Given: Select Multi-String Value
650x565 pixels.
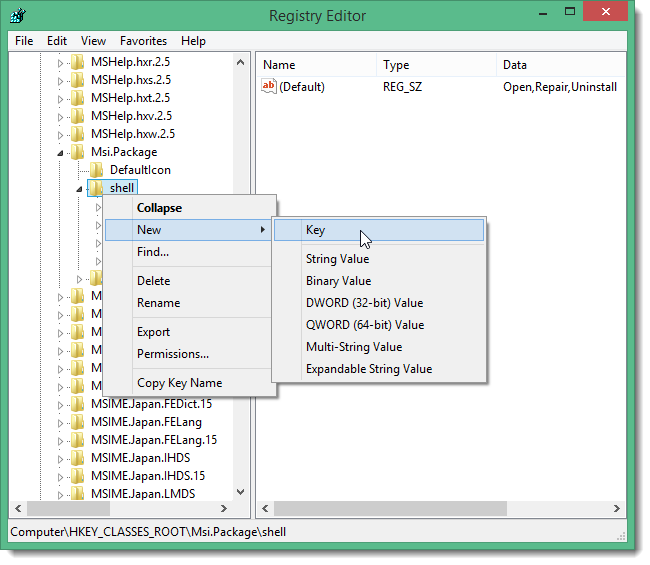Looking at the screenshot, I should pyautogui.click(x=379, y=347).
